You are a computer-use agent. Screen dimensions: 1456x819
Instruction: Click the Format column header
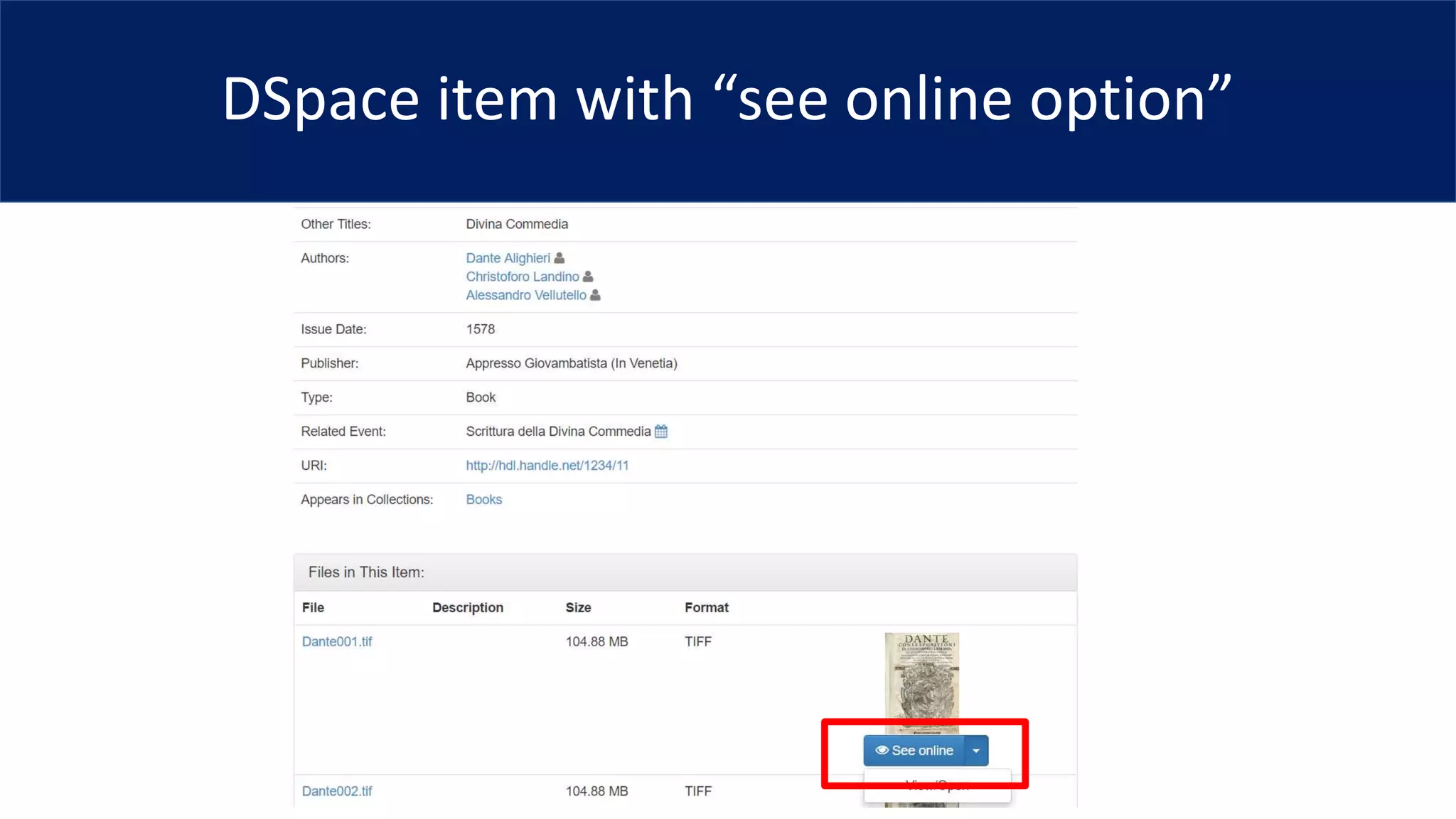[707, 608]
